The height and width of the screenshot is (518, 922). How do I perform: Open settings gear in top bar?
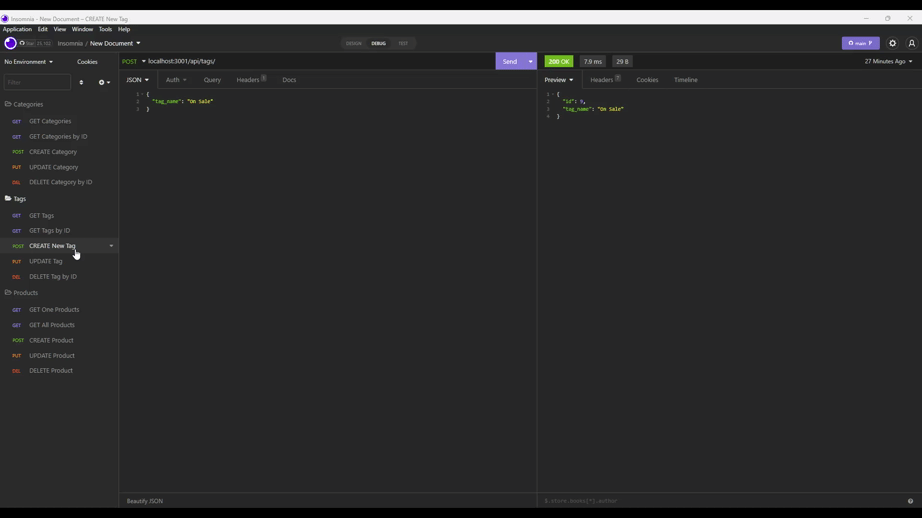point(893,43)
